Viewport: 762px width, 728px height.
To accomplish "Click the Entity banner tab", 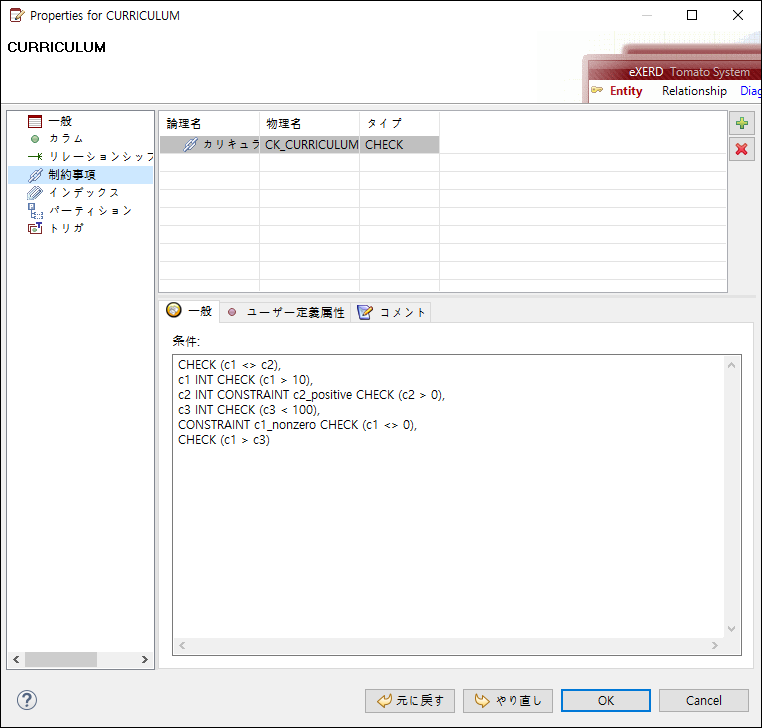I will click(x=626, y=91).
